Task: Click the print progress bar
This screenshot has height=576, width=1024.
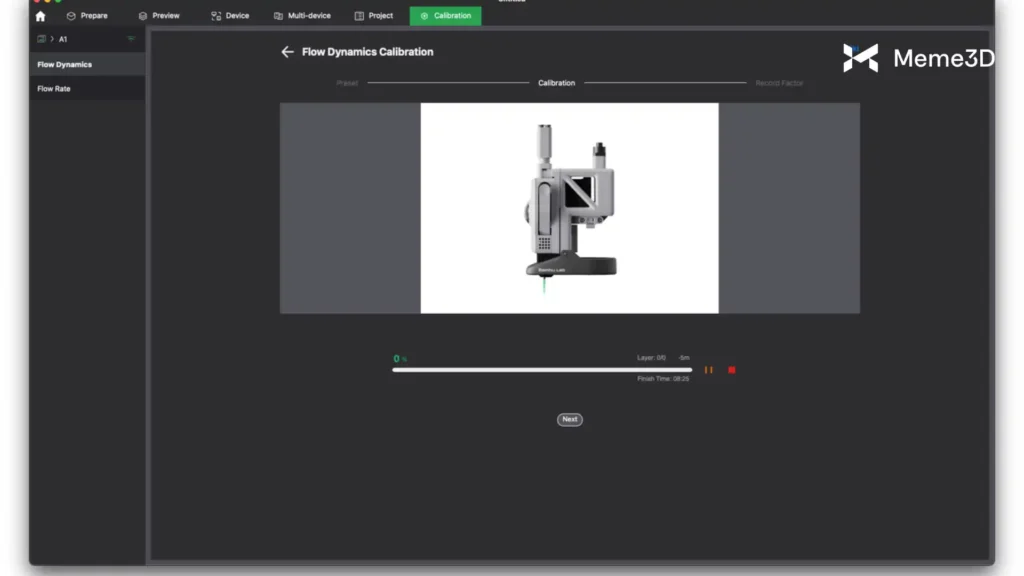Action: pyautogui.click(x=541, y=370)
